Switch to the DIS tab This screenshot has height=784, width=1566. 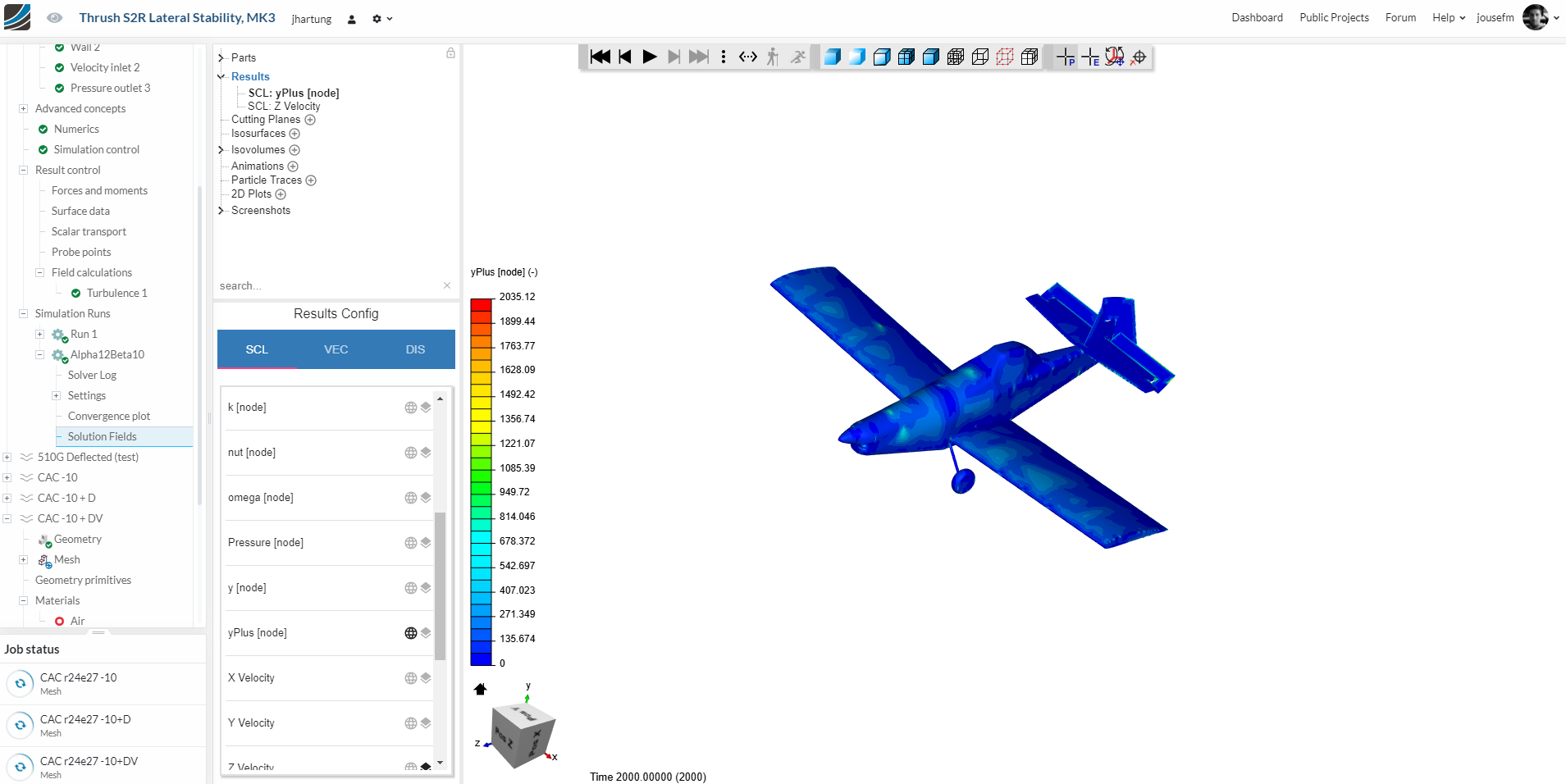pos(415,349)
